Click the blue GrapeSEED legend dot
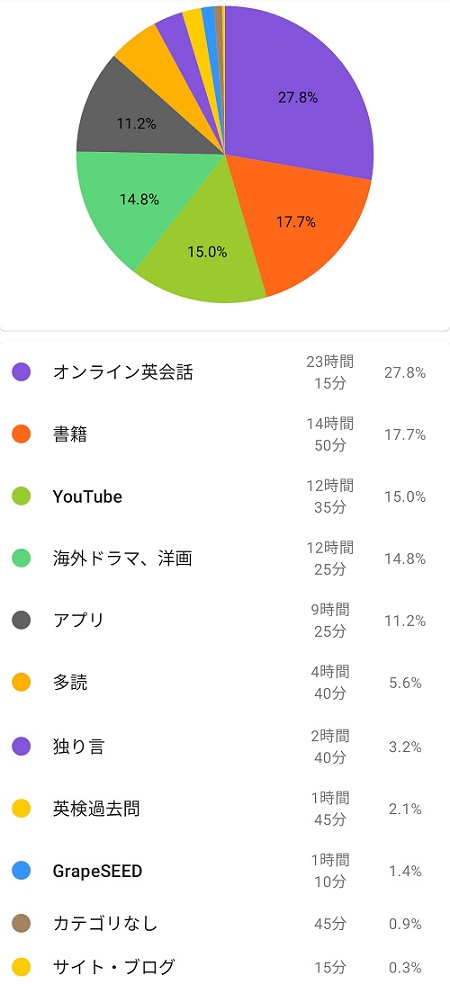This screenshot has height=984, width=450. pyautogui.click(x=21, y=871)
